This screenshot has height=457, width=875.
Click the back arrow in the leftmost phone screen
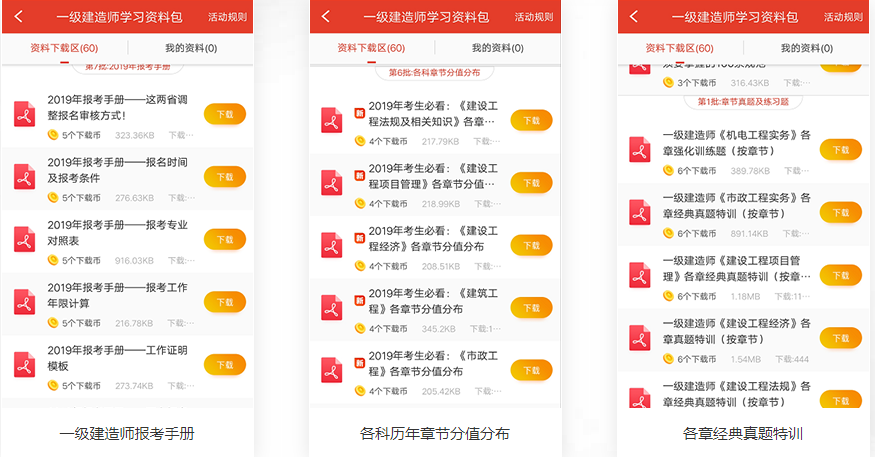coord(18,17)
